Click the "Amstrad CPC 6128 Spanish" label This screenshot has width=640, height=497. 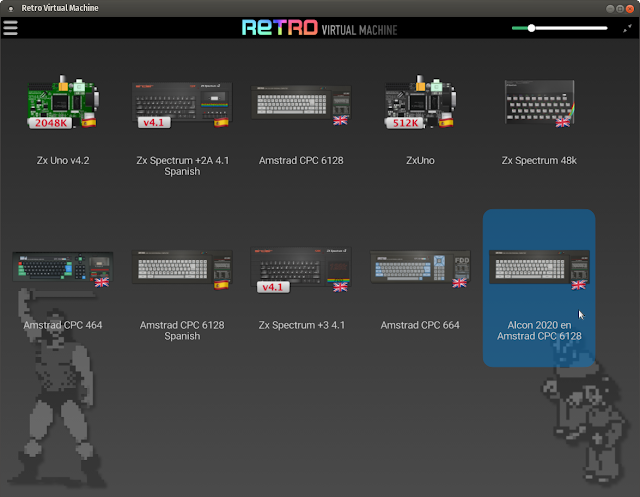tap(182, 331)
